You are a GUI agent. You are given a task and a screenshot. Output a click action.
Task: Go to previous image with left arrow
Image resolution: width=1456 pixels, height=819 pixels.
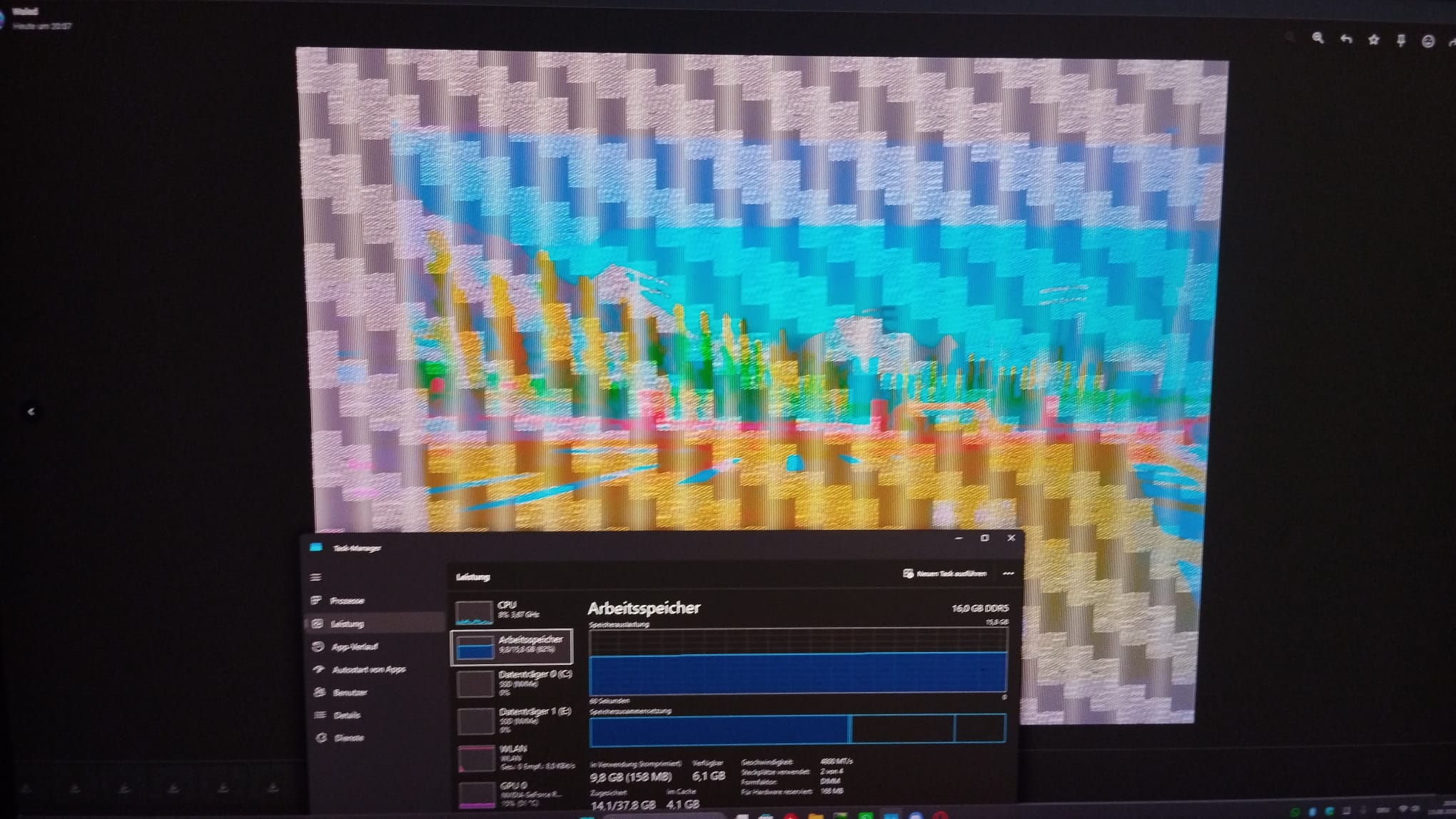coord(31,412)
